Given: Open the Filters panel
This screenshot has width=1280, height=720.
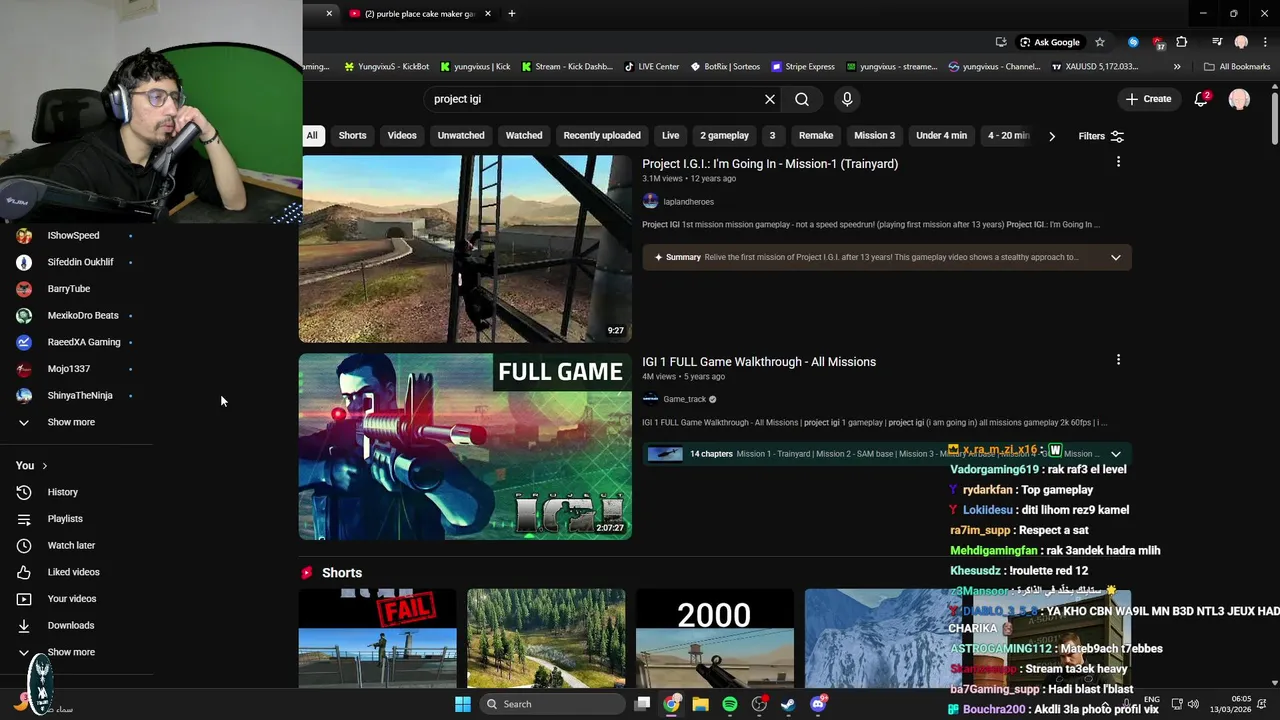Looking at the screenshot, I should [1101, 136].
